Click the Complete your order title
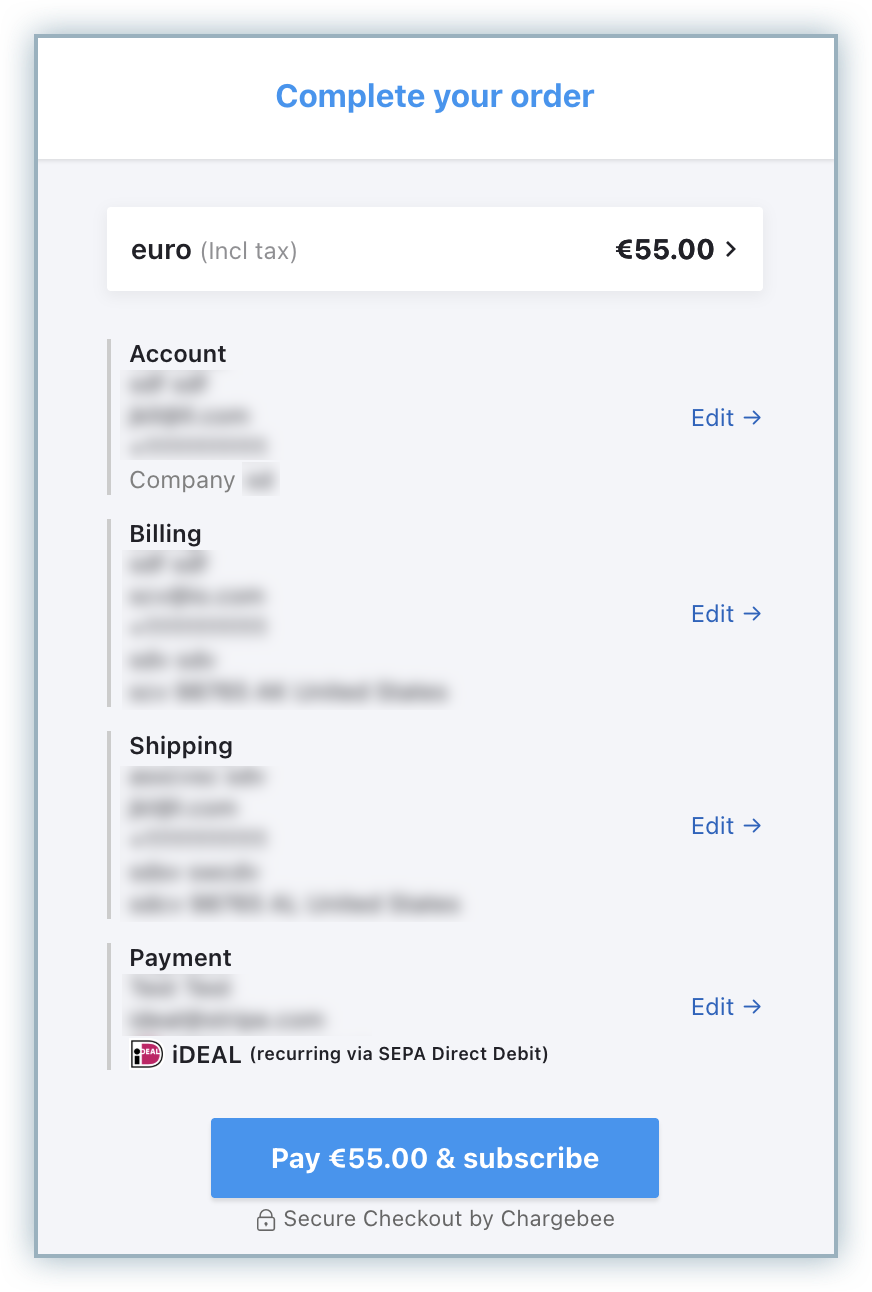The height and width of the screenshot is (1292, 872). tap(435, 97)
